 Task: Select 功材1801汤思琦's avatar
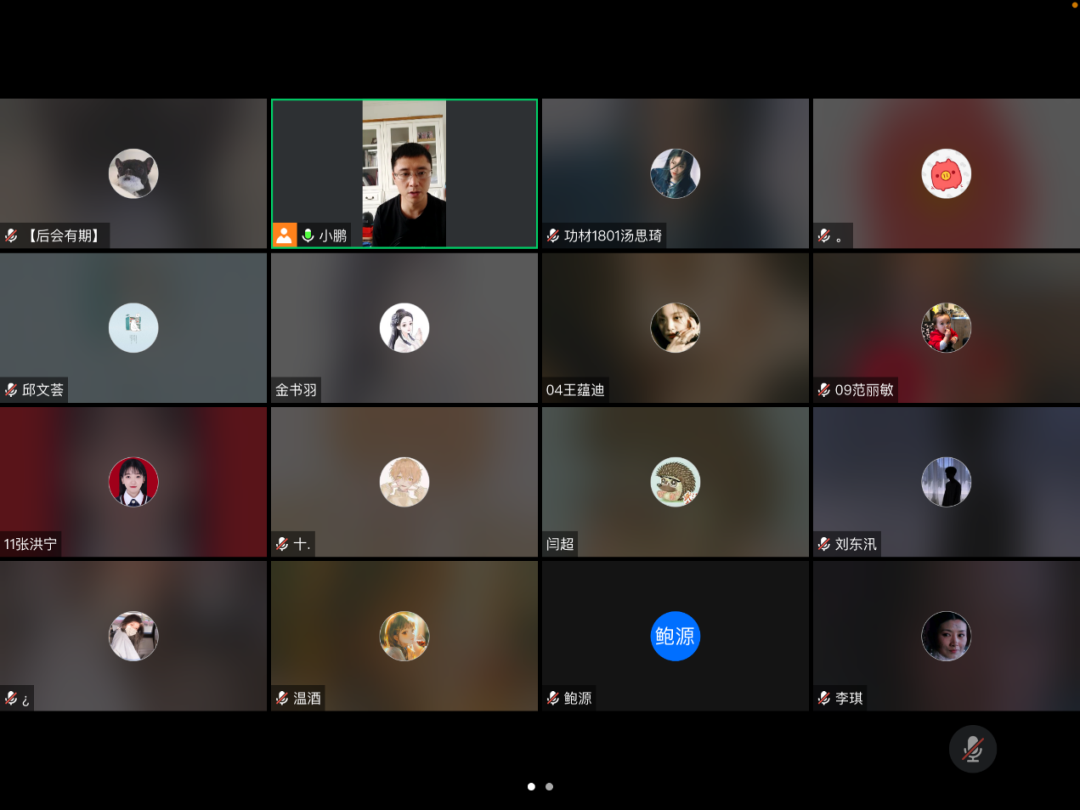coord(675,174)
